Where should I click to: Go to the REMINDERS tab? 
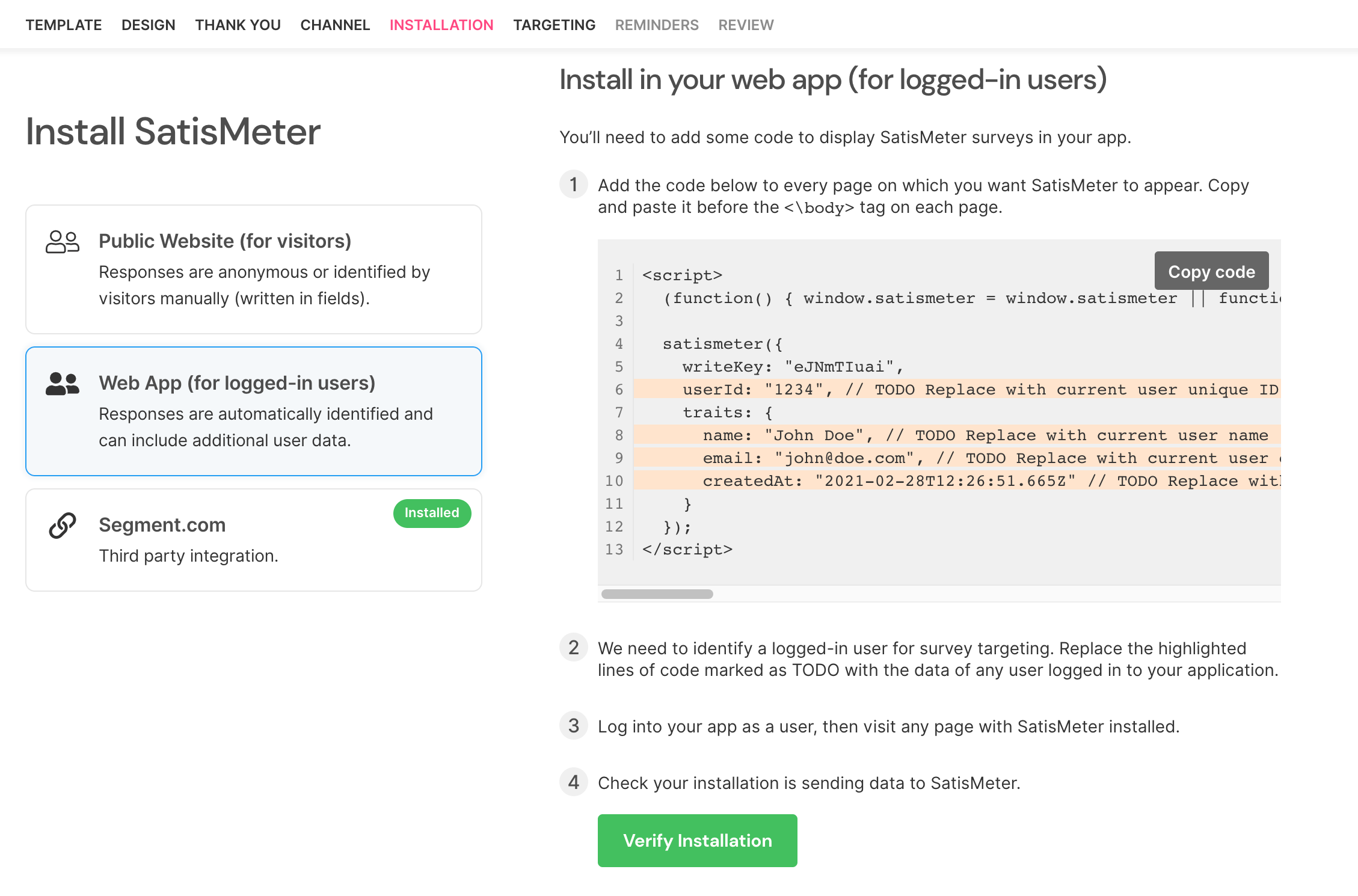[657, 25]
